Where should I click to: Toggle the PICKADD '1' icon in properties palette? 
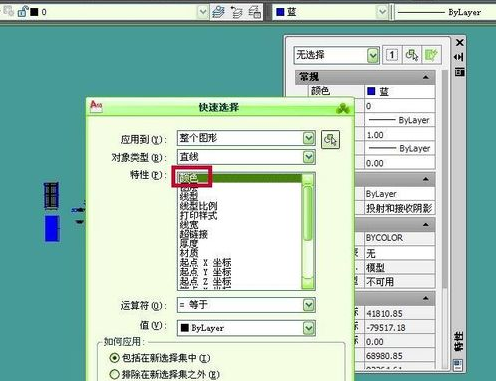click(x=392, y=55)
